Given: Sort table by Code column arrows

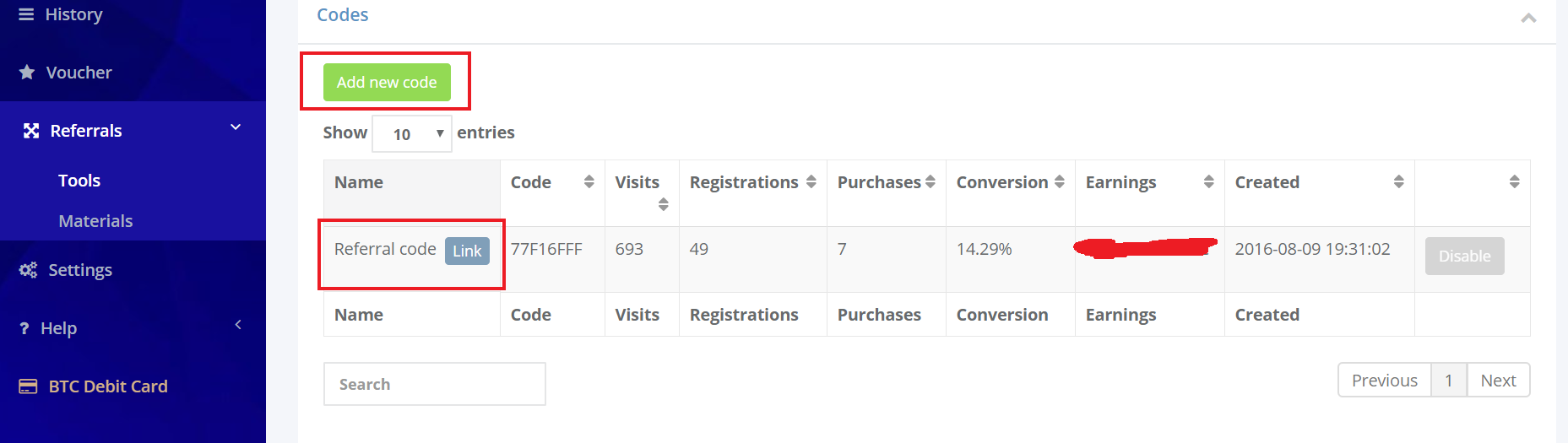Looking at the screenshot, I should tap(589, 181).
